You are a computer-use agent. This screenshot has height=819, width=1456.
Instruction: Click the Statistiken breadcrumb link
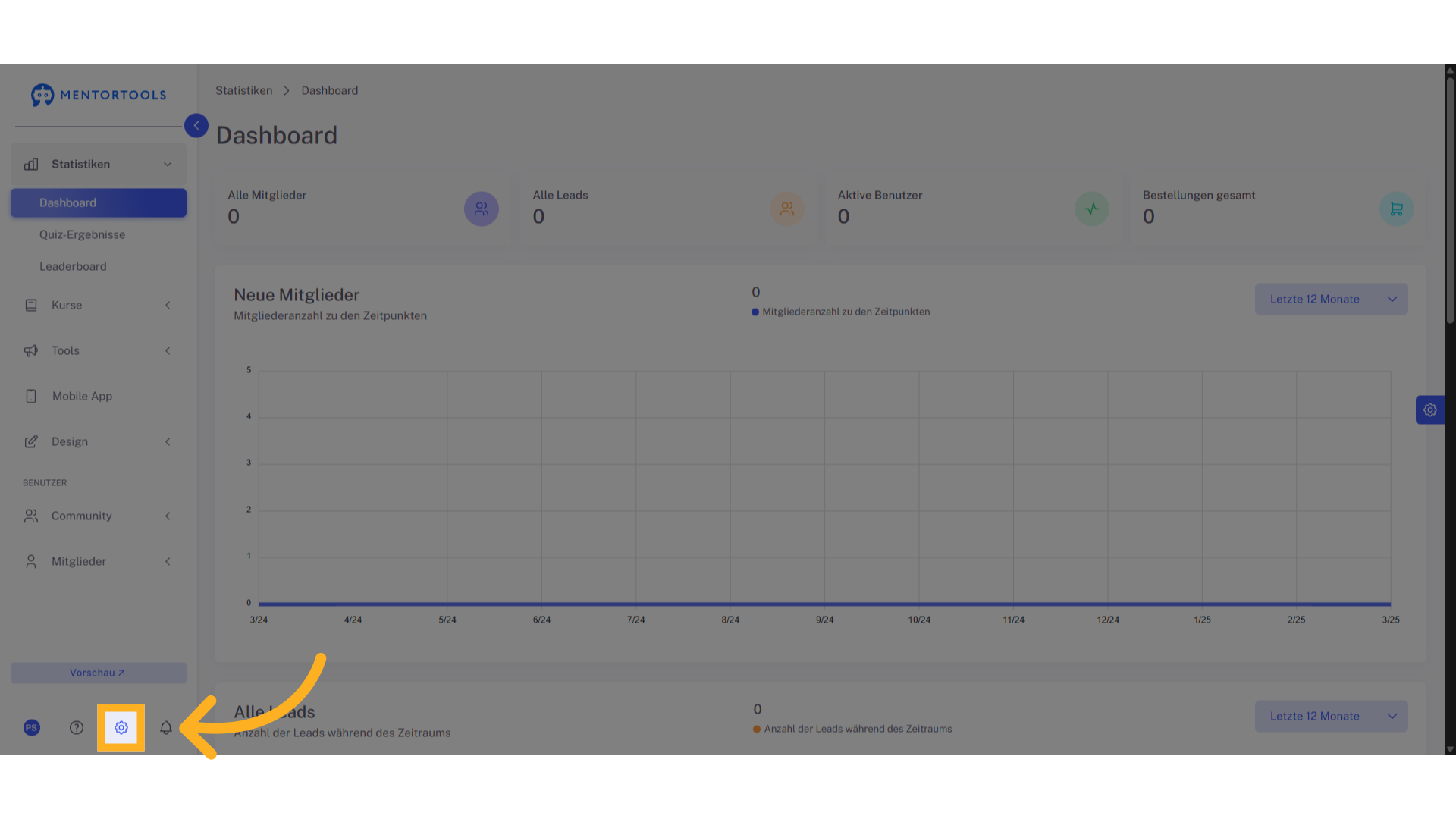243,91
